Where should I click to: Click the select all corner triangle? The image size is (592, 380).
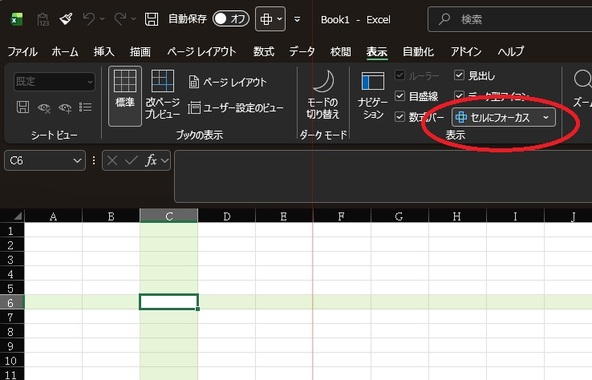click(18, 216)
